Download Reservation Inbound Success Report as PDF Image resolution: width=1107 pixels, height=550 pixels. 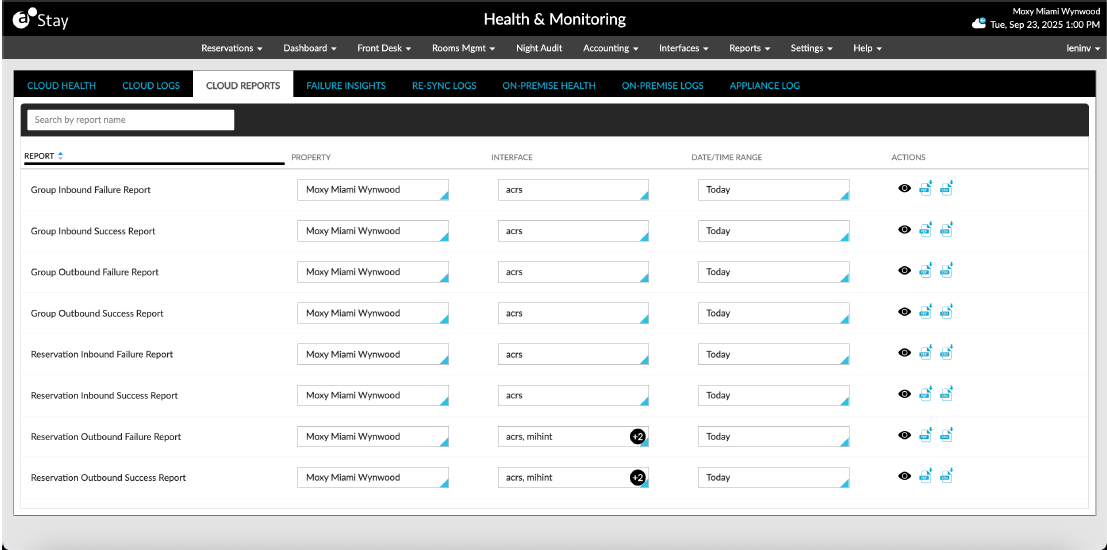(x=926, y=394)
